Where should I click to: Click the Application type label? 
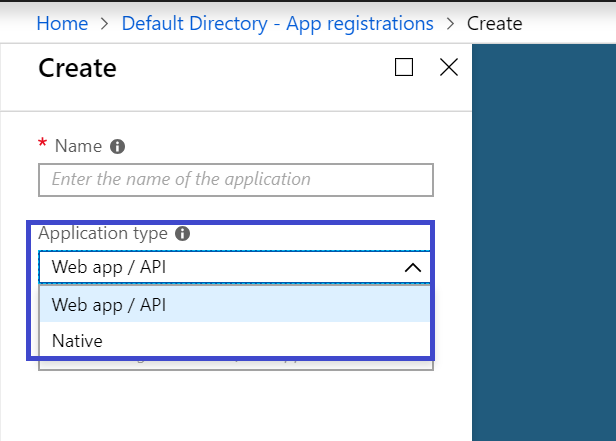102,233
